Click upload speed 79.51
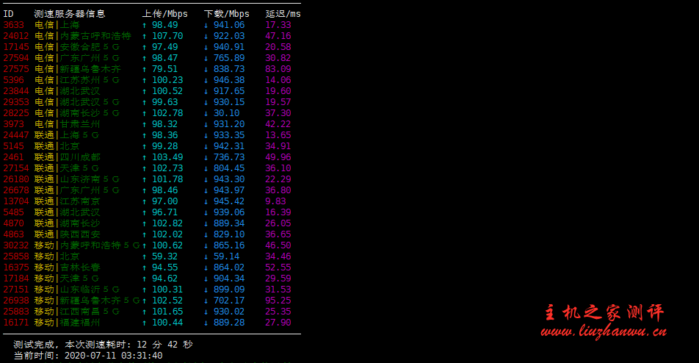 (x=164, y=69)
